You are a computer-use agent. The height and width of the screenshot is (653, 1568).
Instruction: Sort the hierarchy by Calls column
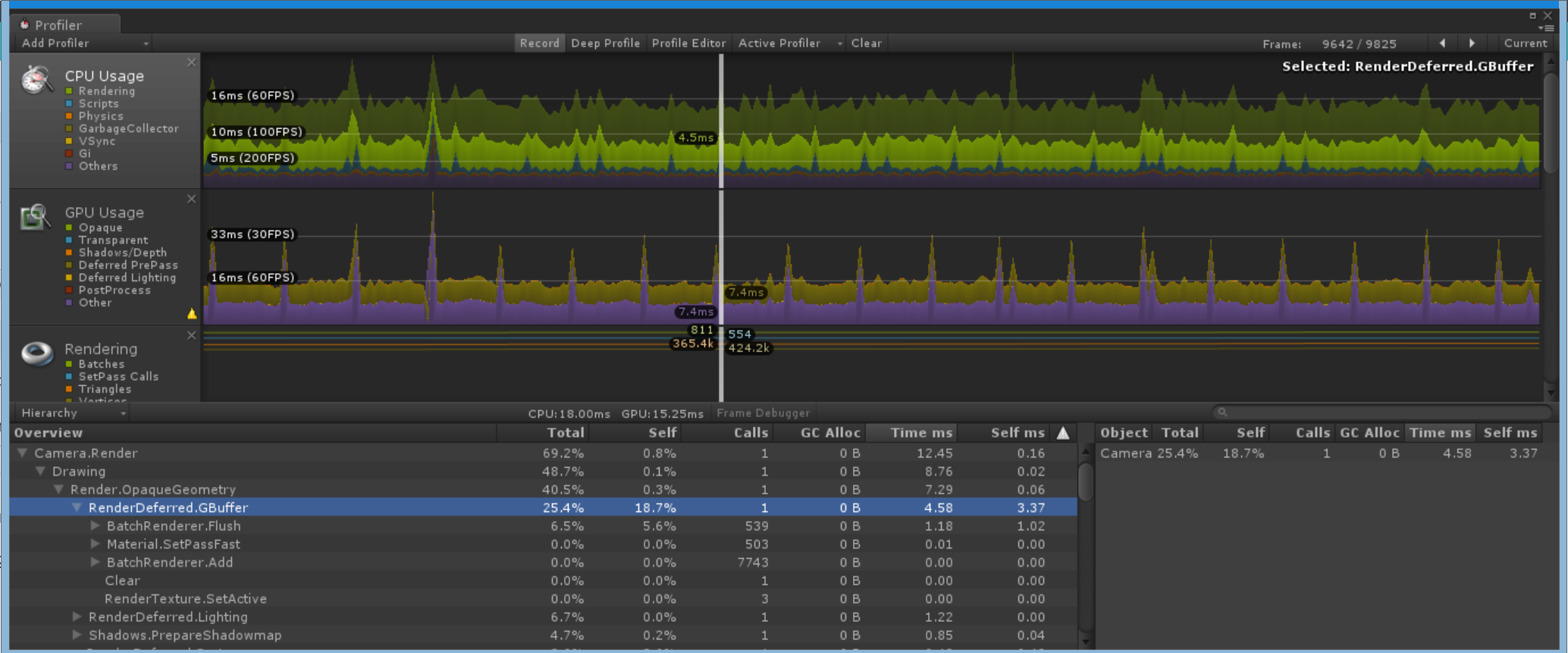point(728,433)
